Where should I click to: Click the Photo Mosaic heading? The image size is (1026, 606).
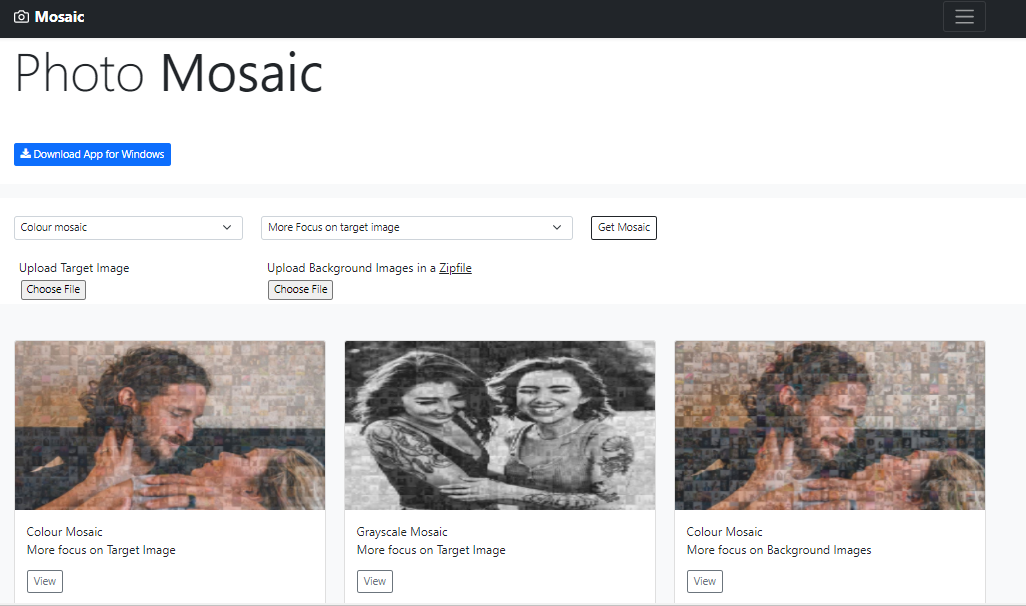[169, 73]
